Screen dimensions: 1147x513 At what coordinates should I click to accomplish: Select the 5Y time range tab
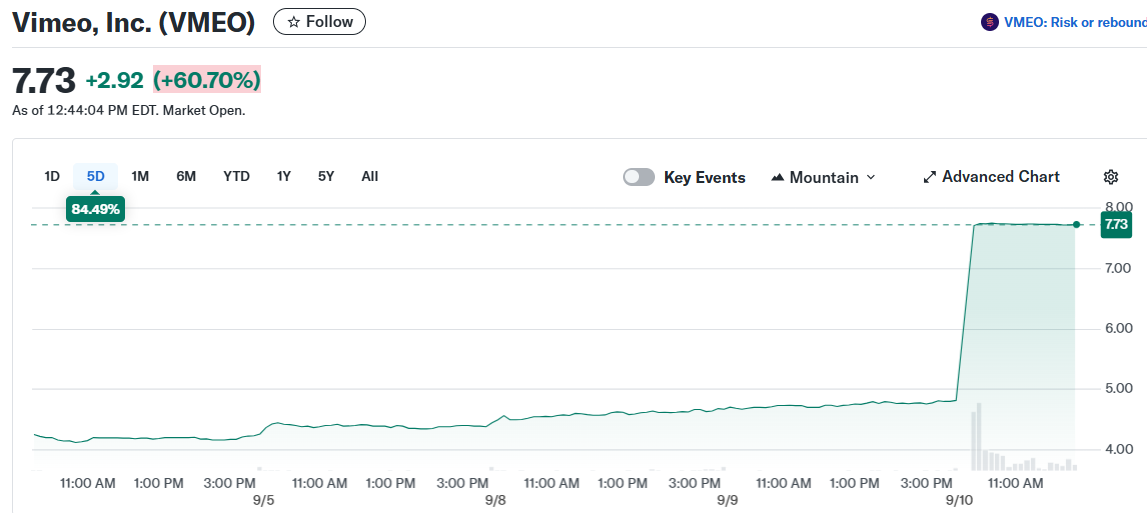tap(326, 176)
